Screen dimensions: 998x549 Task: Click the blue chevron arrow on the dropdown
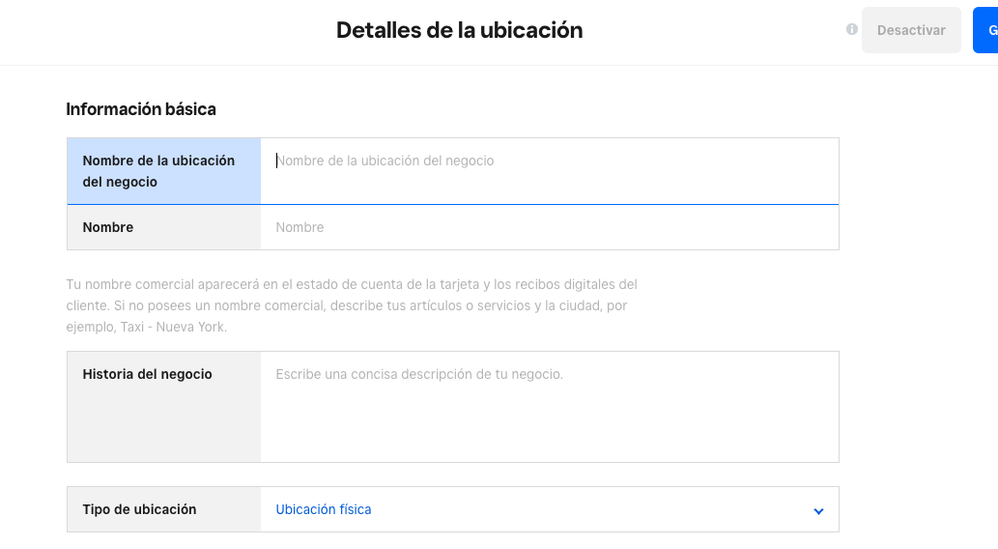point(818,511)
